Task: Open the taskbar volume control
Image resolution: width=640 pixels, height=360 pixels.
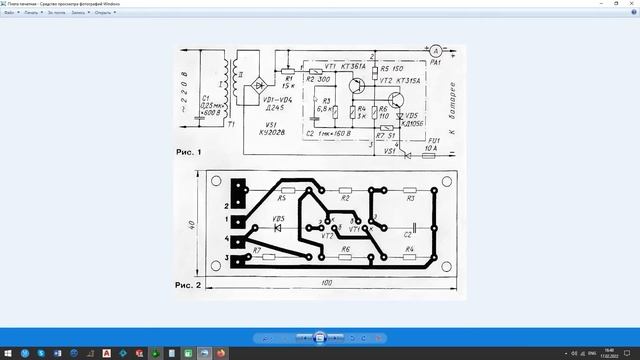Action: pyautogui.click(x=574, y=353)
